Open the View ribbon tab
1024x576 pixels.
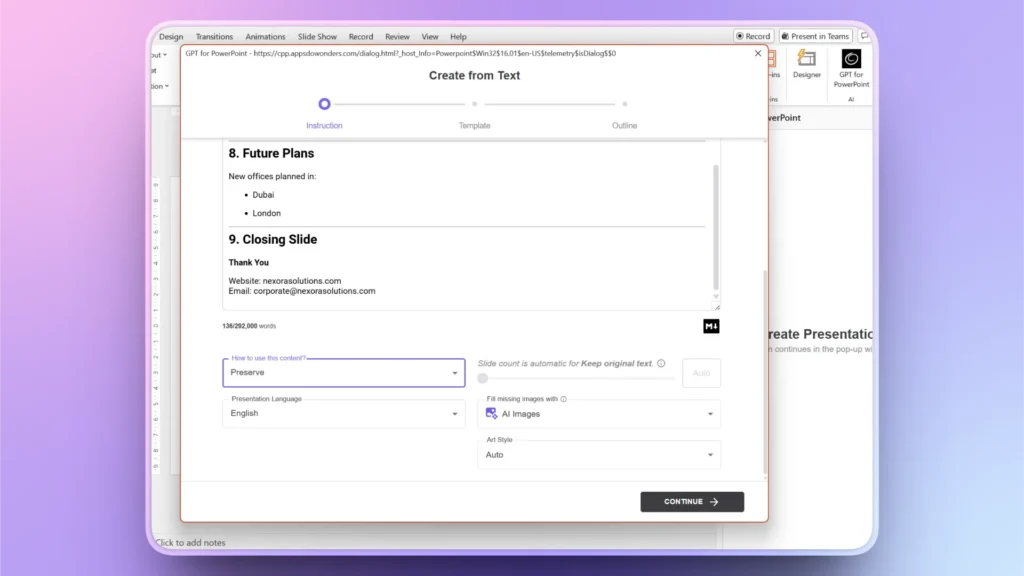click(x=430, y=37)
